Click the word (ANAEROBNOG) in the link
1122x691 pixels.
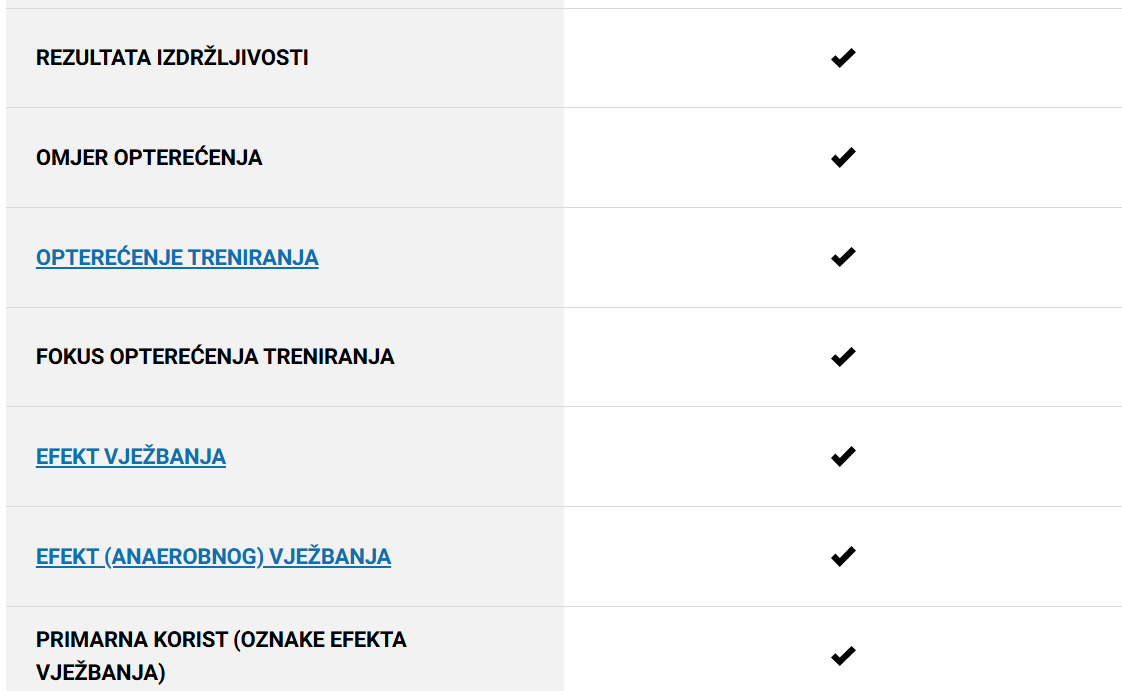point(185,557)
